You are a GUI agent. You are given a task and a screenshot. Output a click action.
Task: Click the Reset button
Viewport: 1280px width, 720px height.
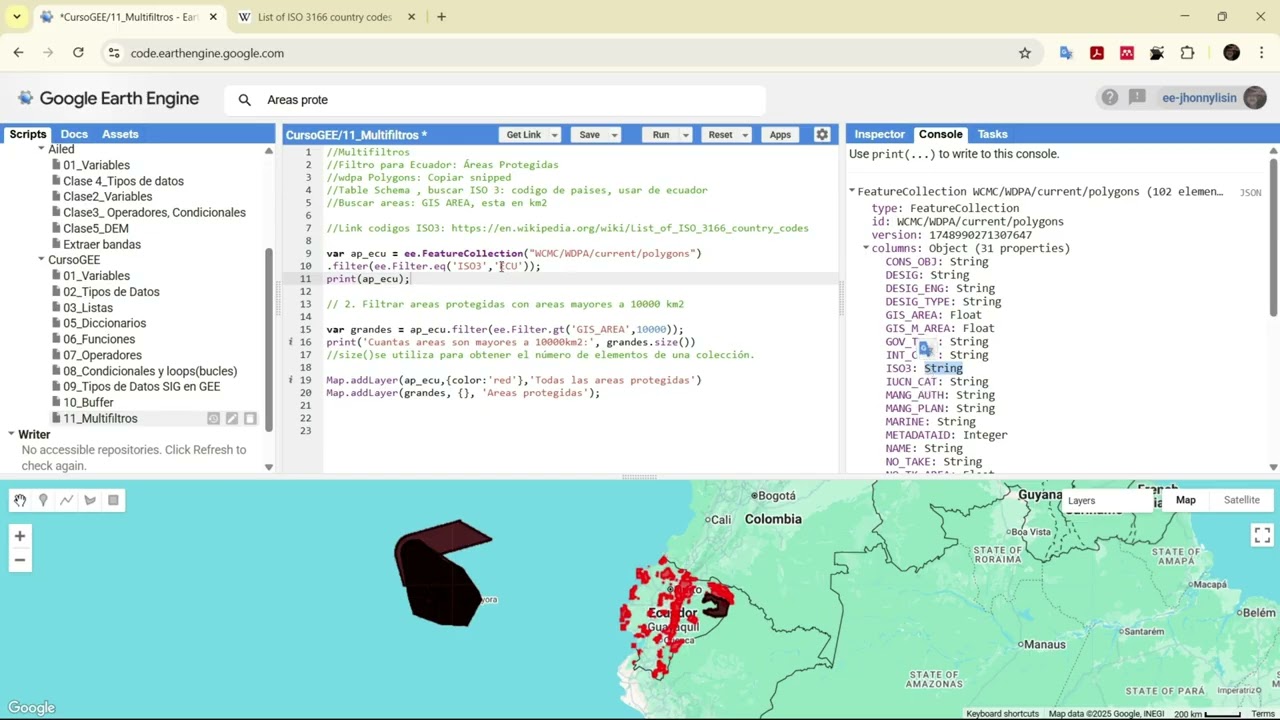pos(720,135)
